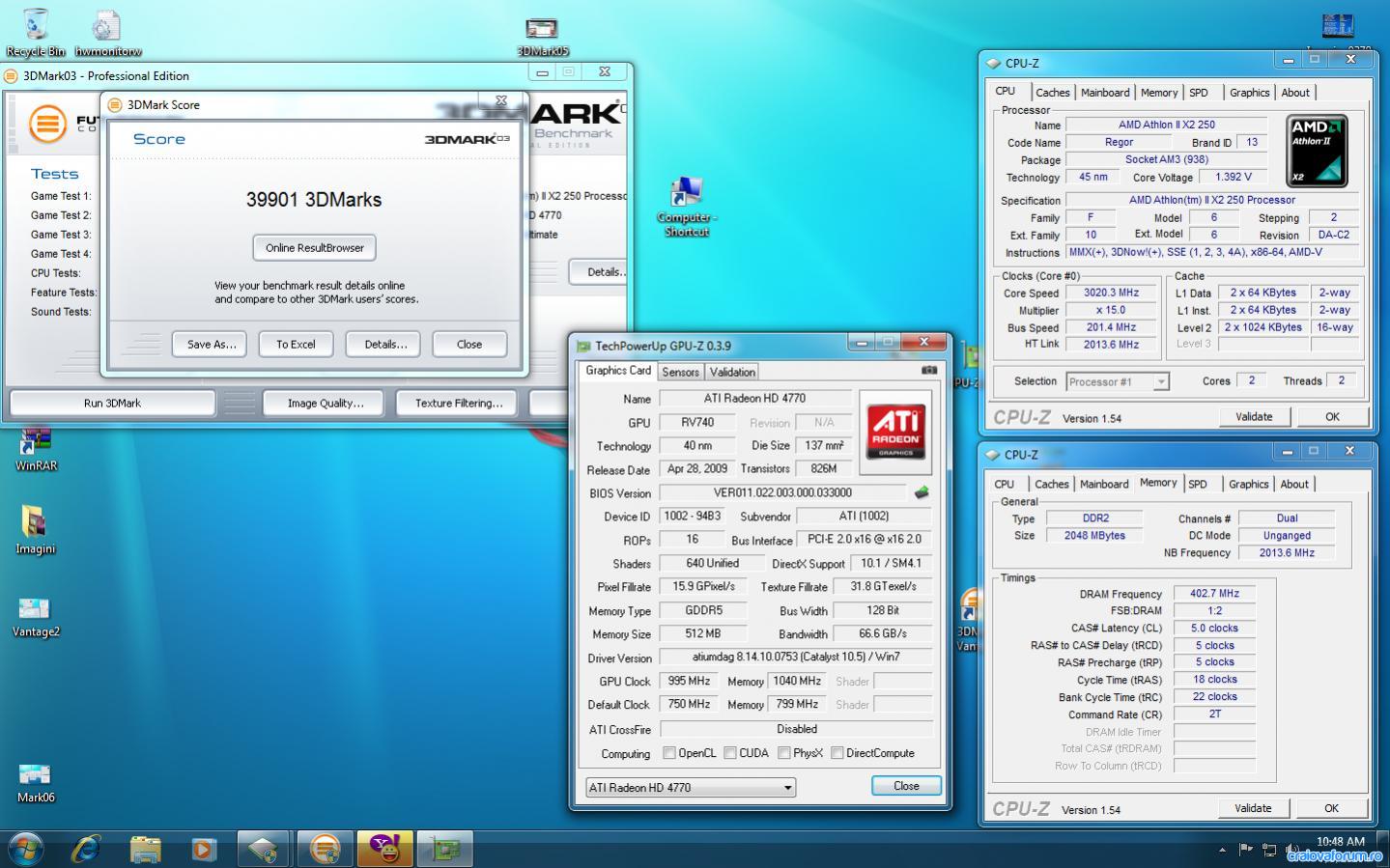The width and height of the screenshot is (1390, 868).
Task: Click the BIOS save chip icon in GPU-Z
Action: coord(922,492)
